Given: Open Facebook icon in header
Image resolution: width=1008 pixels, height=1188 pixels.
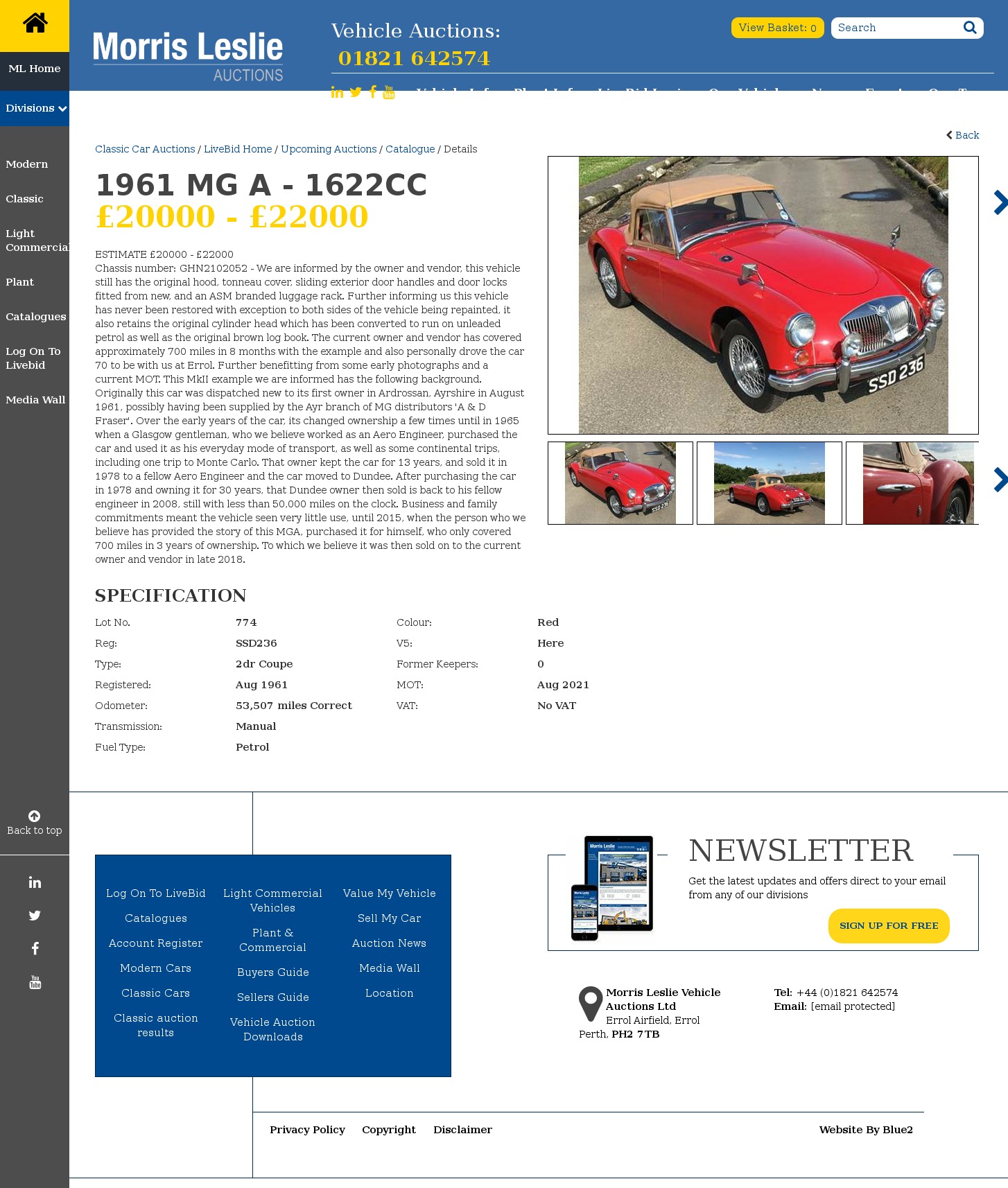Looking at the screenshot, I should tap(373, 92).
